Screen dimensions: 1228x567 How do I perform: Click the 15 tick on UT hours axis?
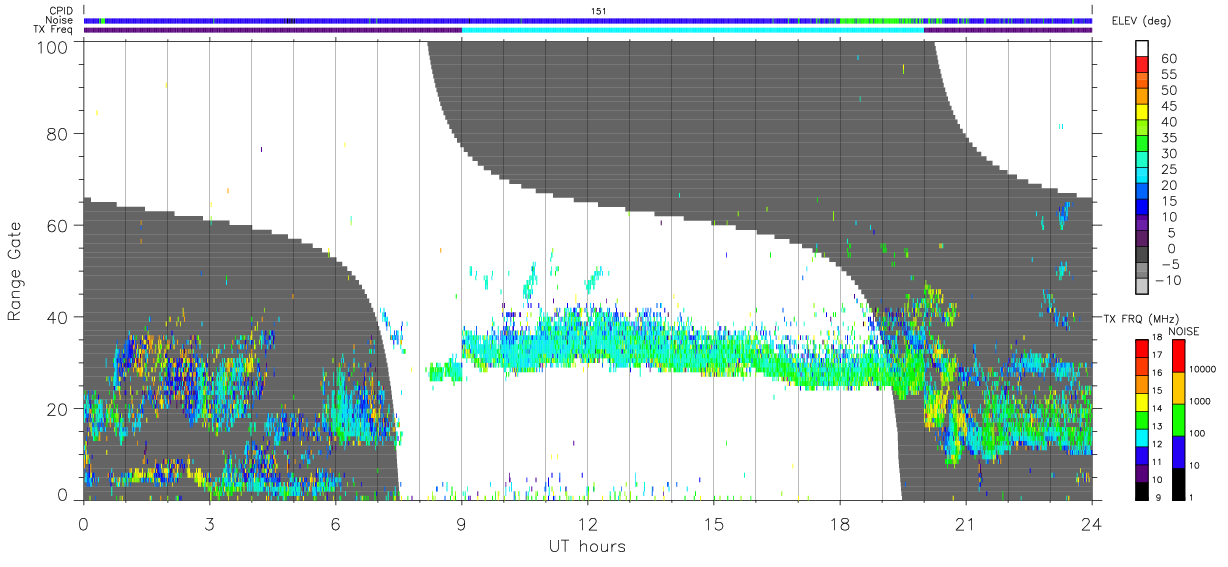coord(714,523)
